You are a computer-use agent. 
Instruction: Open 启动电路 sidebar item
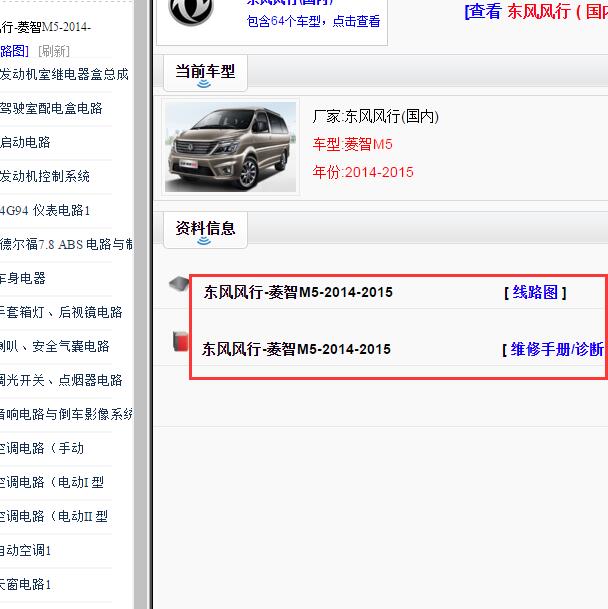[25, 142]
